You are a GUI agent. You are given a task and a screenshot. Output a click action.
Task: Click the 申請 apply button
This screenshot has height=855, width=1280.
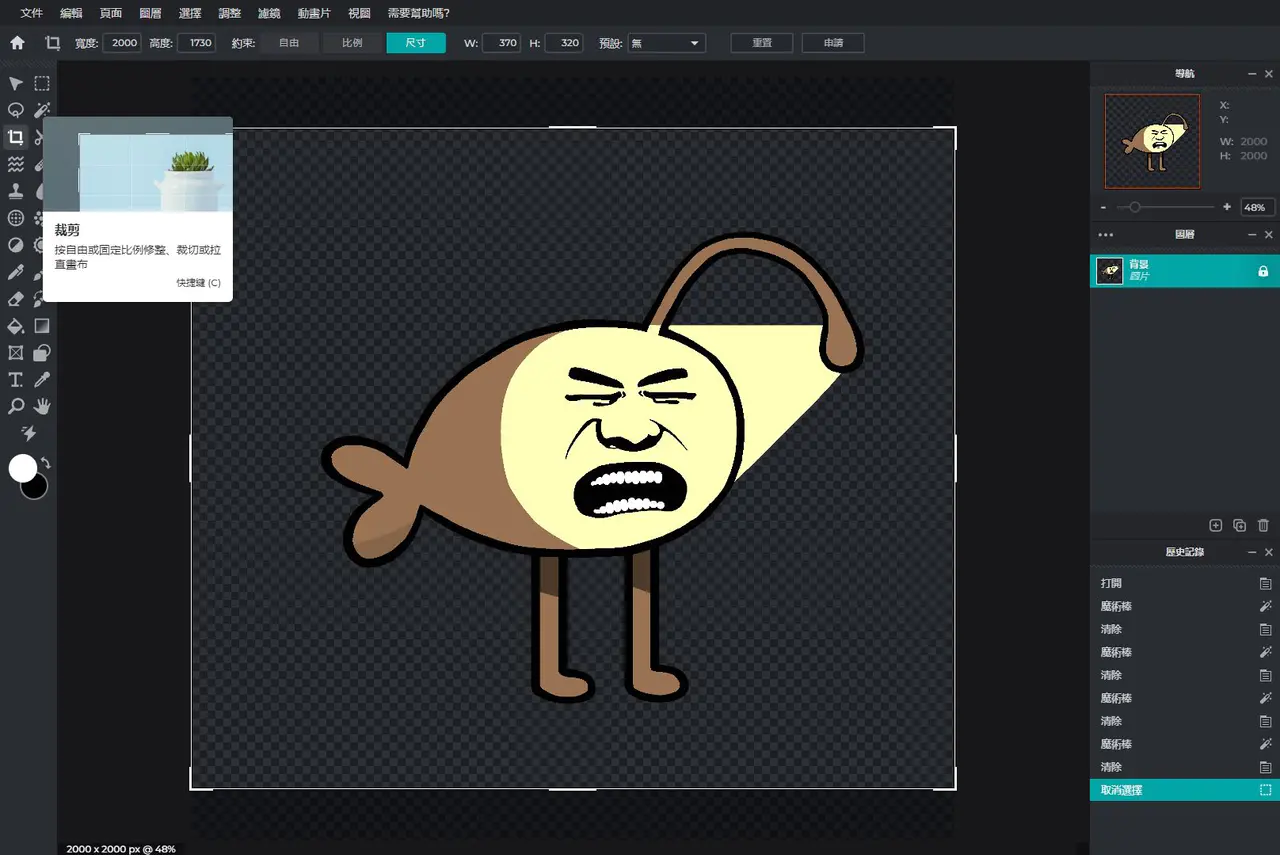[833, 43]
